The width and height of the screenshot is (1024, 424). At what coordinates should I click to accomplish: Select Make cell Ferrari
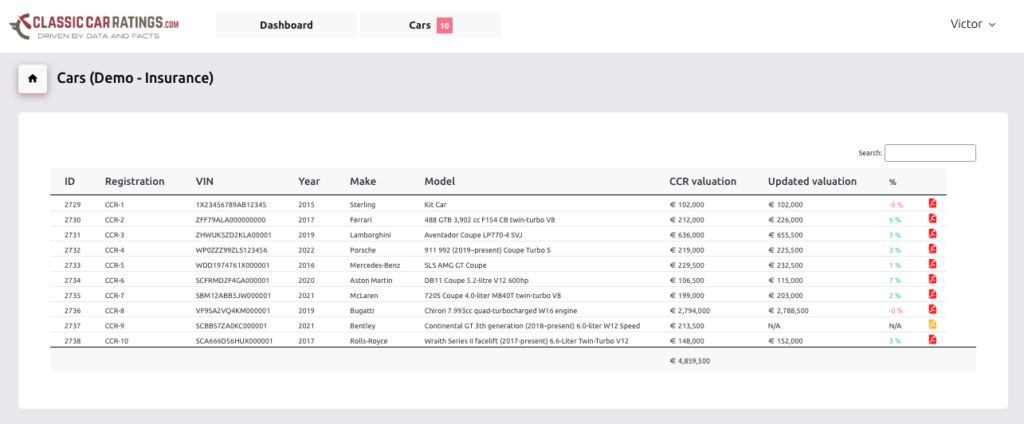(360, 220)
